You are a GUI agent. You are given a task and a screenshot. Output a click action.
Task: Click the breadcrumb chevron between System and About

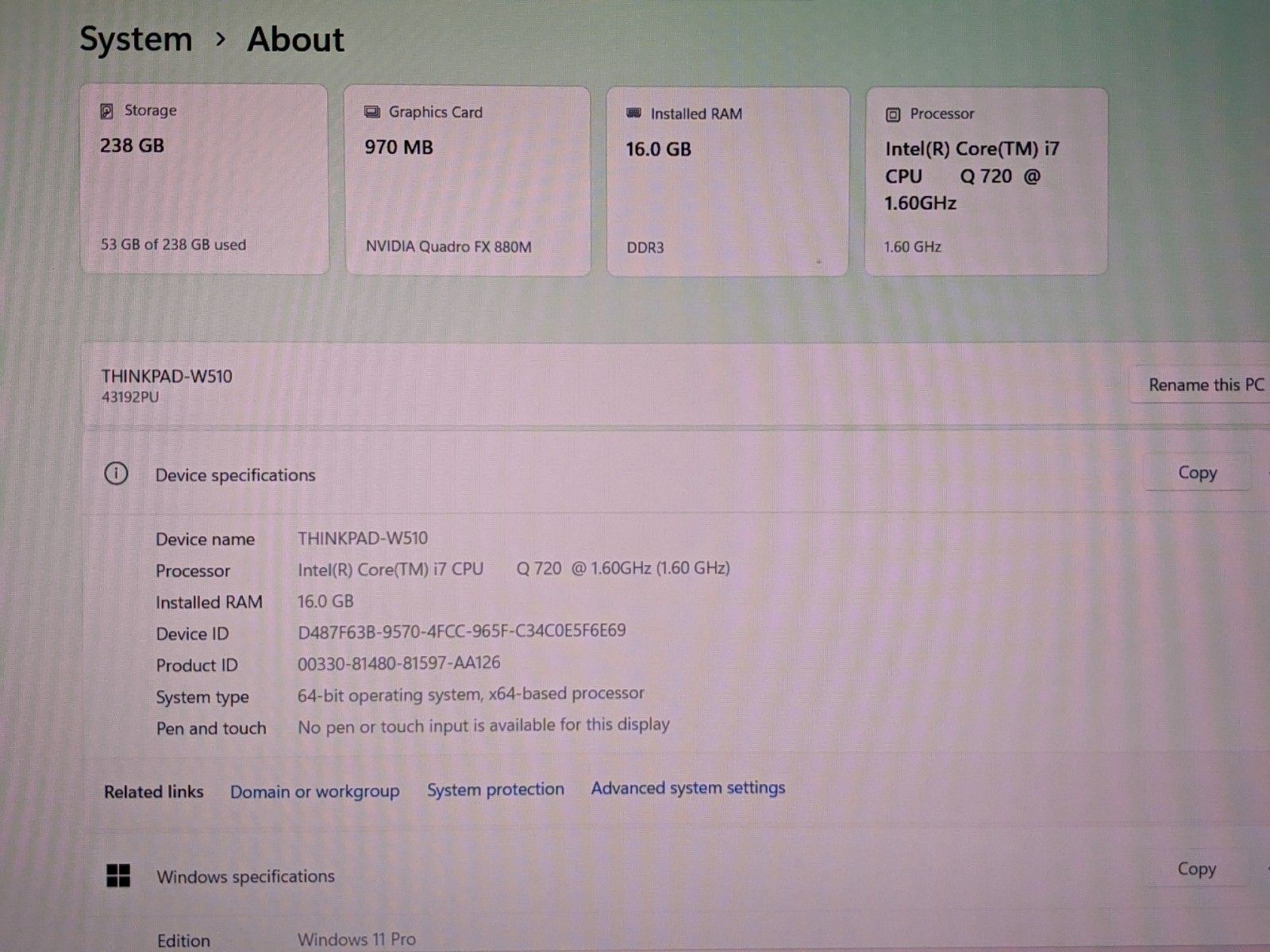(x=221, y=39)
